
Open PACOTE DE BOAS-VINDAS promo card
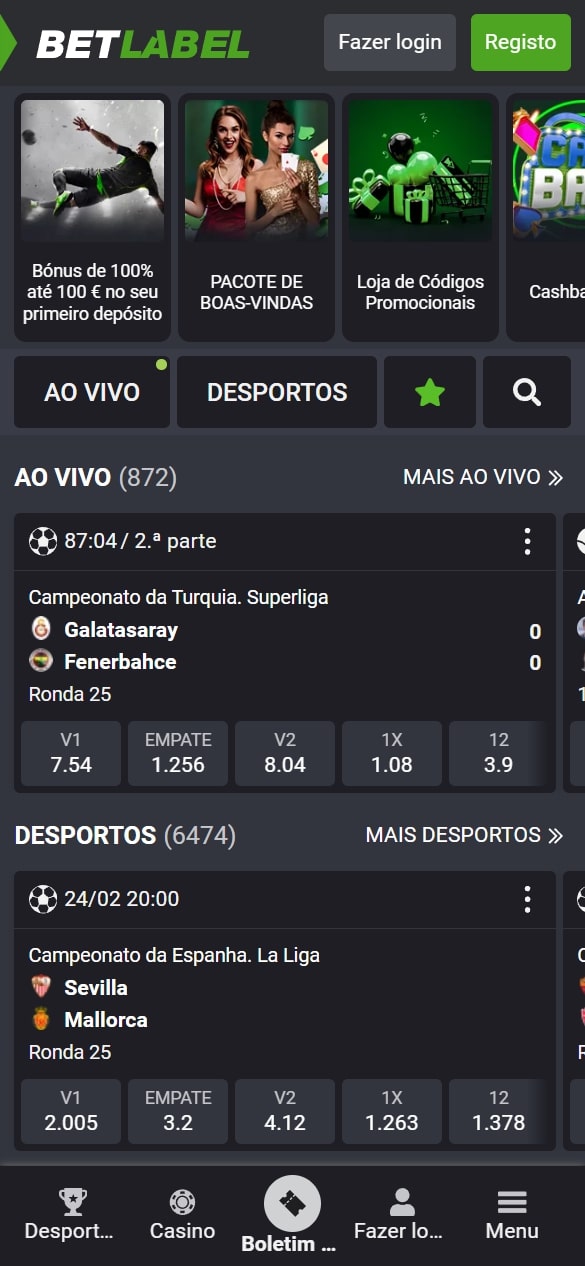256,217
